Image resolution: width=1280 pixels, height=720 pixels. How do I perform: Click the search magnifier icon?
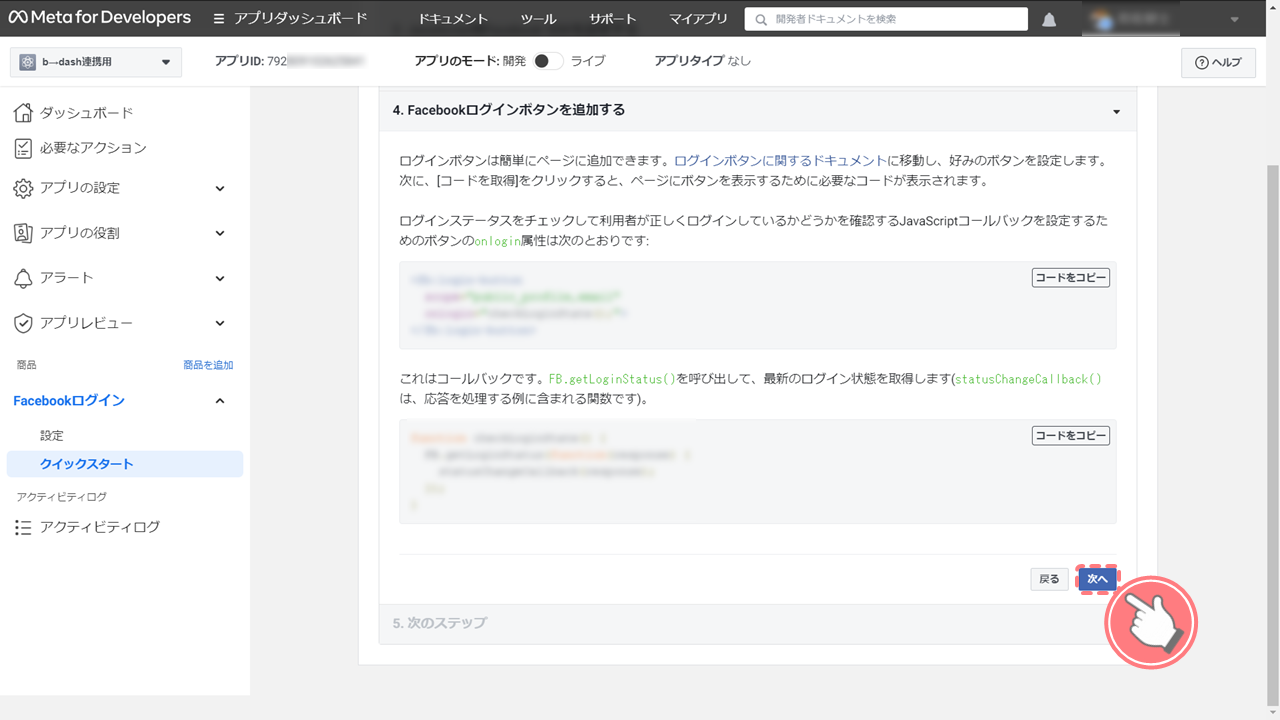click(x=762, y=19)
